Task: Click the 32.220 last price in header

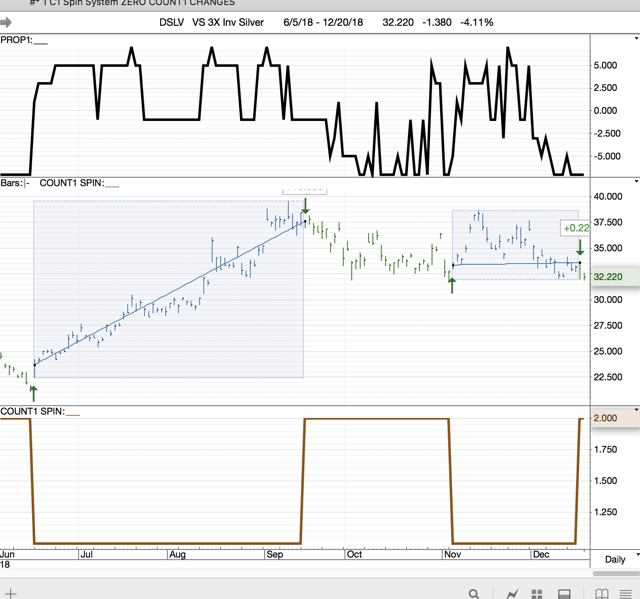Action: coord(398,22)
